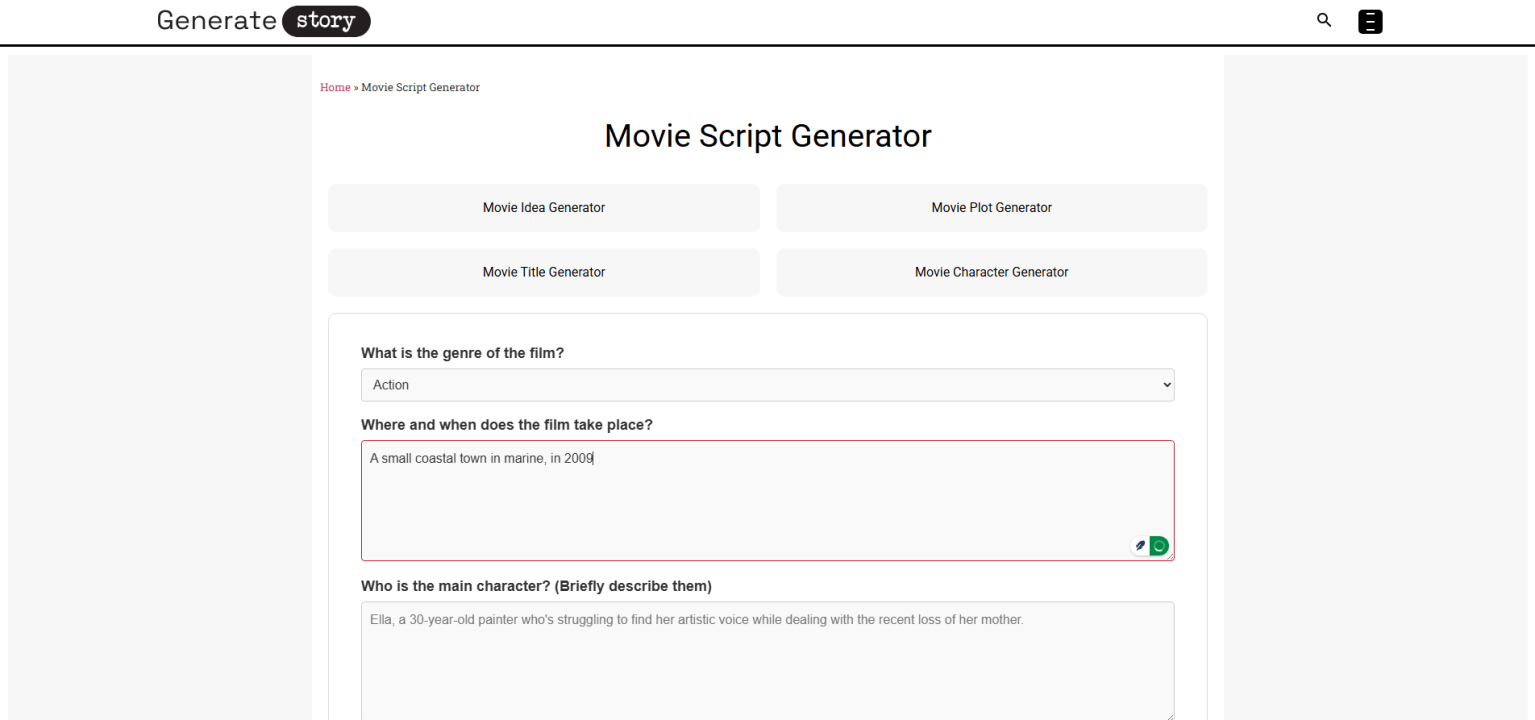Click the dark pencil icon on the Grammarly widget
1535x720 pixels.
[x=1139, y=545]
